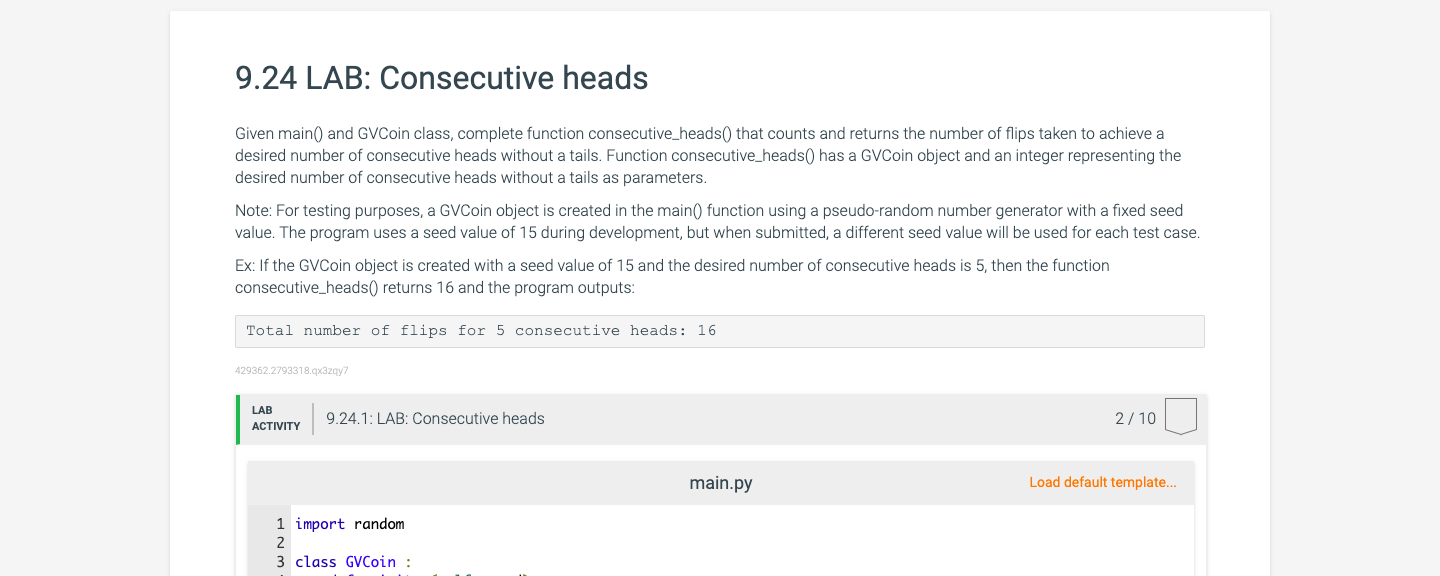Screen dimensions: 1440x576
Task: Click the 9.24.1 lab activity title
Action: coord(434,418)
